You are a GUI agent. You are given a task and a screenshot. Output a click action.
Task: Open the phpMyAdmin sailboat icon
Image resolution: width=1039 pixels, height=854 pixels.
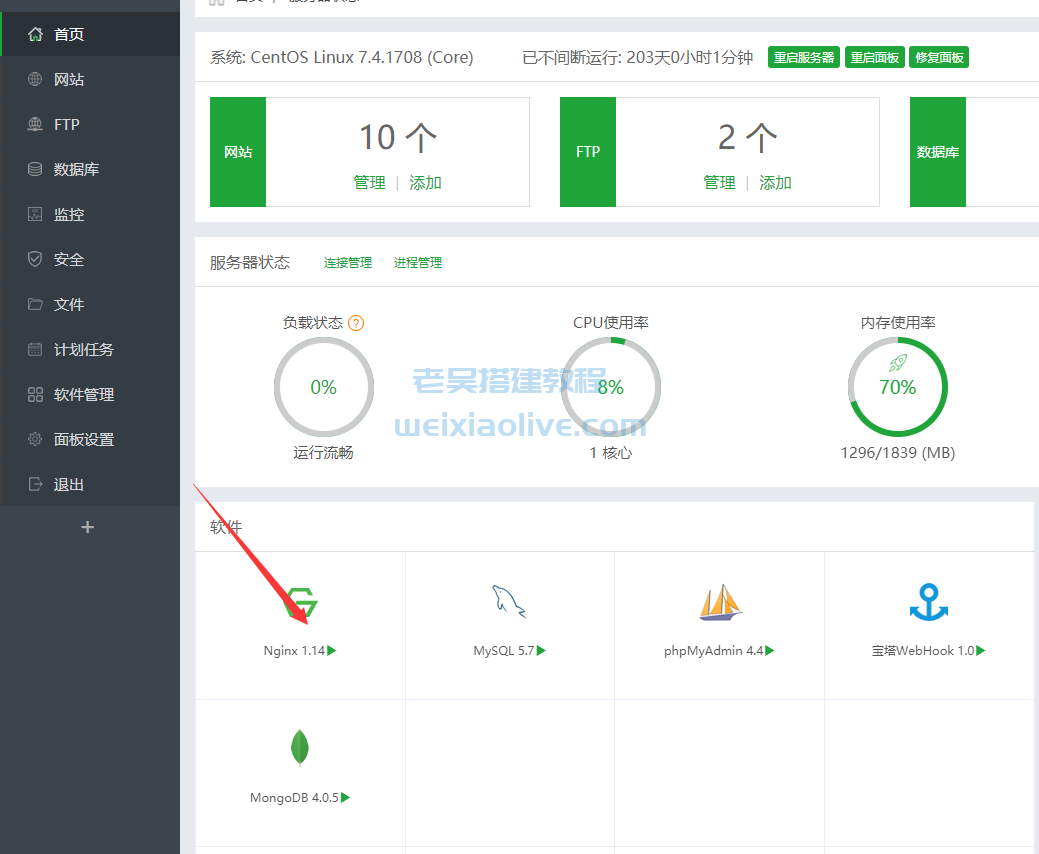[x=720, y=602]
